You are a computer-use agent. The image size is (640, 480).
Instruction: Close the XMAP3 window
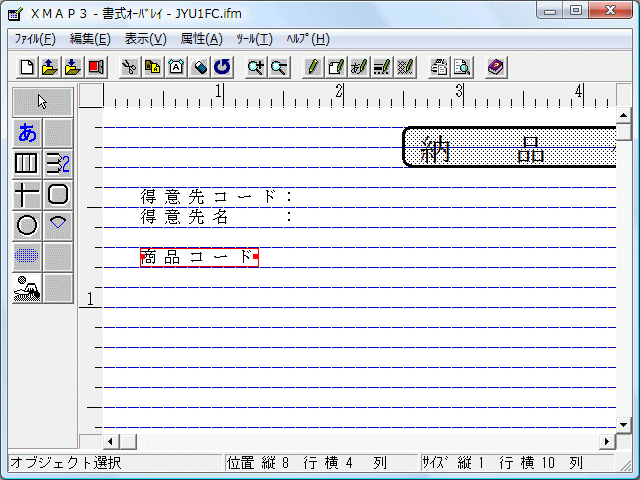tap(610, 11)
